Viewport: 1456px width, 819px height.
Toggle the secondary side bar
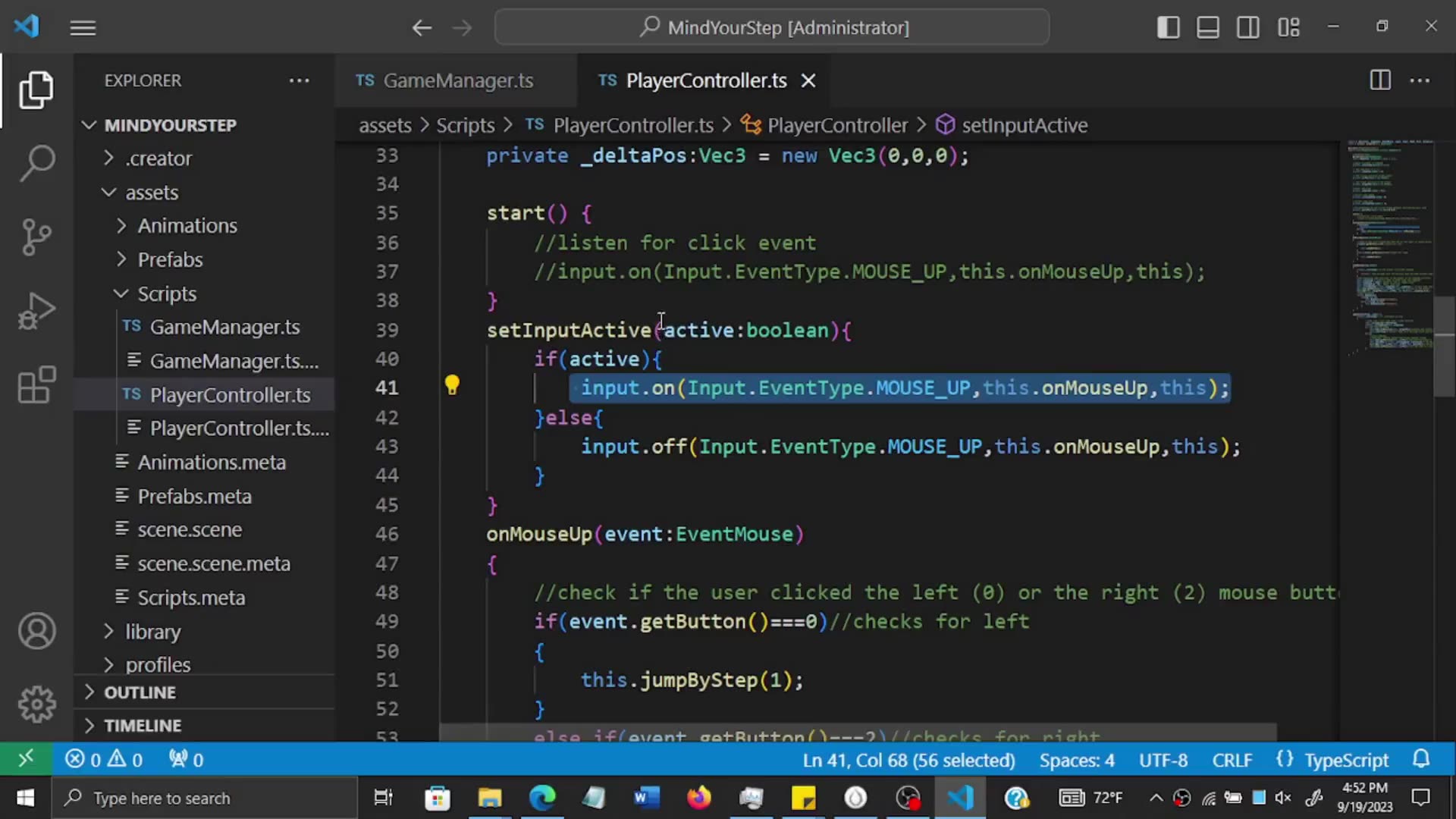point(1247,27)
